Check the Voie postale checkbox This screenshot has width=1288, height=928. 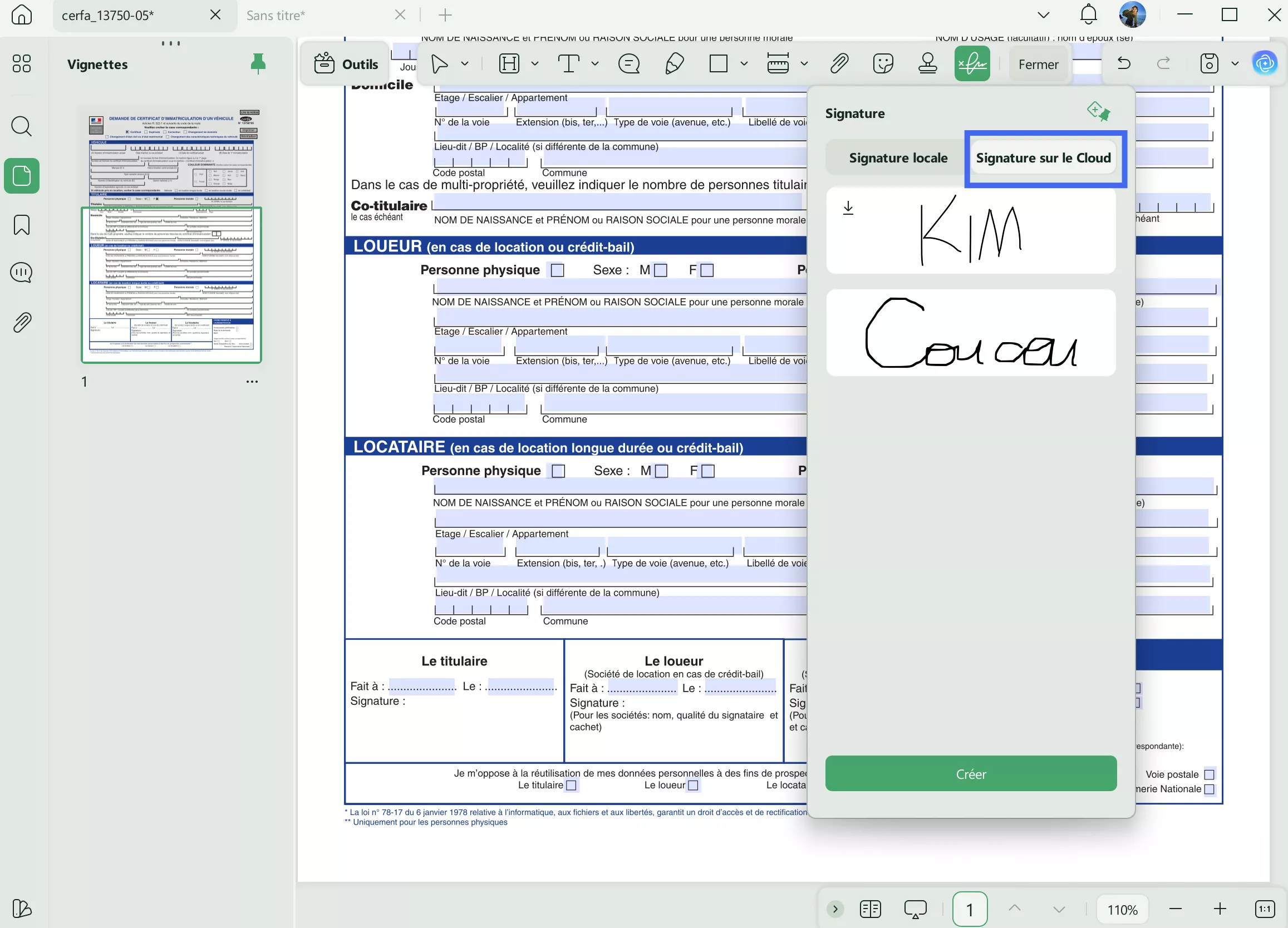coord(1209,774)
